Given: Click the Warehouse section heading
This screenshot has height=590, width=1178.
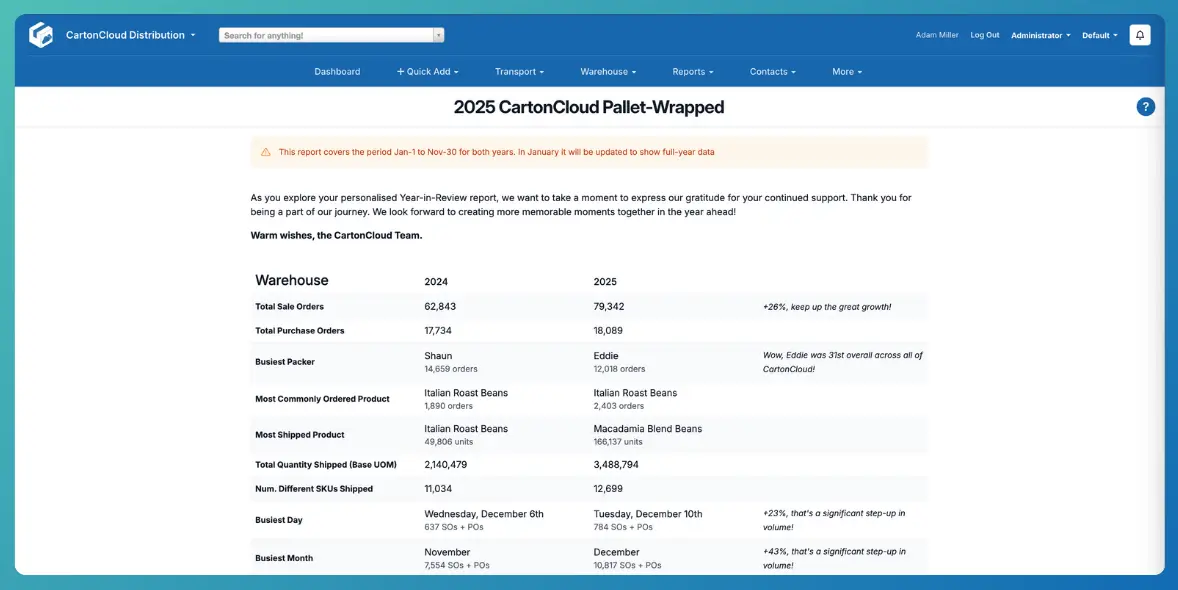Looking at the screenshot, I should [x=291, y=280].
